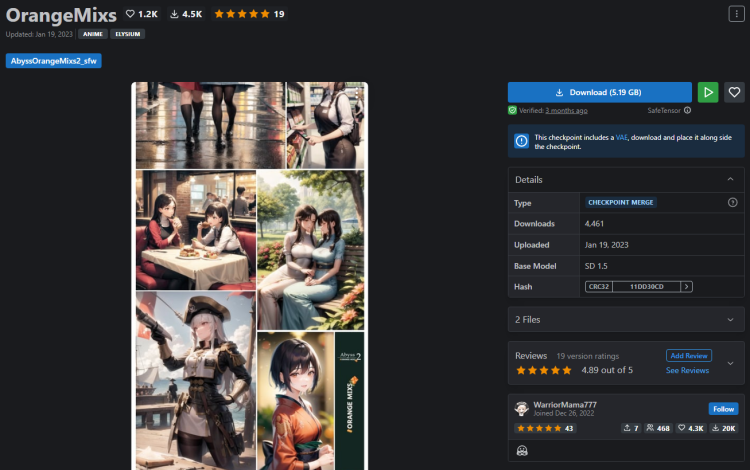Click the 19 version ratings text
Screen dimensions: 750x470
click(587, 356)
